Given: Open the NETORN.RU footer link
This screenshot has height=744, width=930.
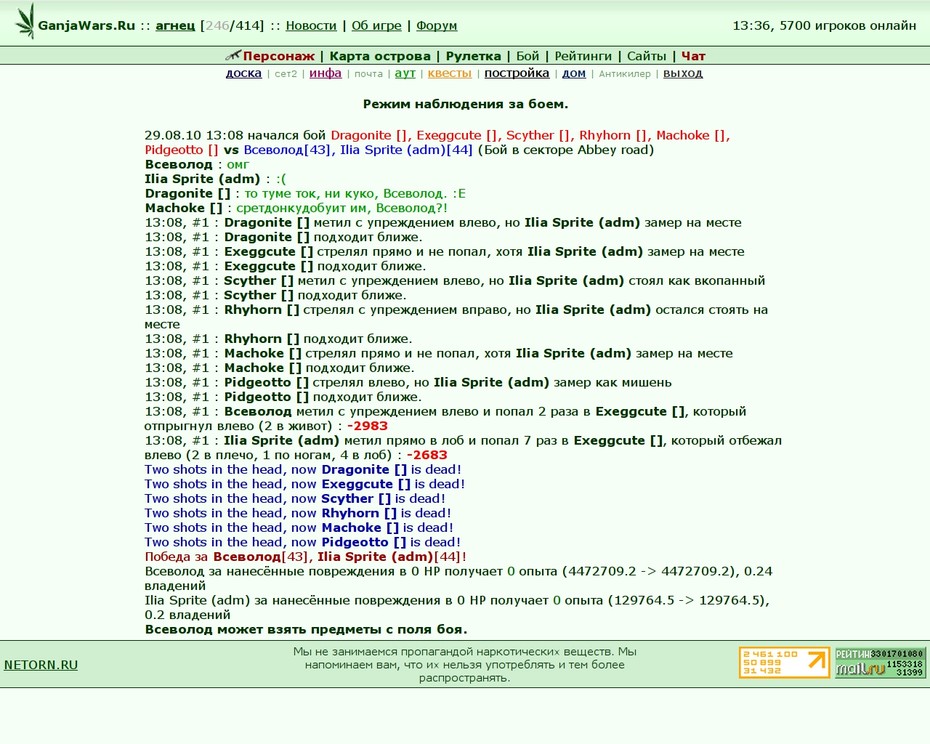Looking at the screenshot, I should 41,665.
